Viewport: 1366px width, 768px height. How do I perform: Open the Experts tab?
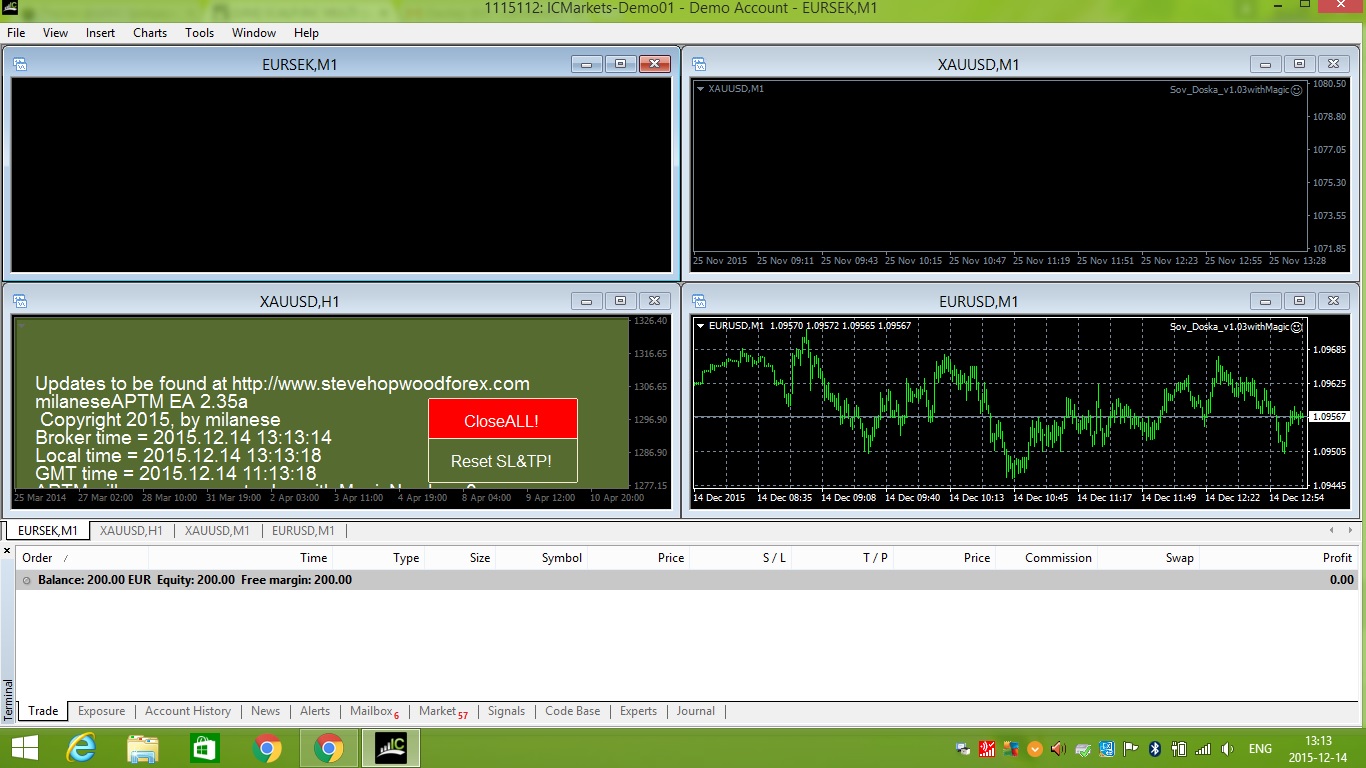638,711
